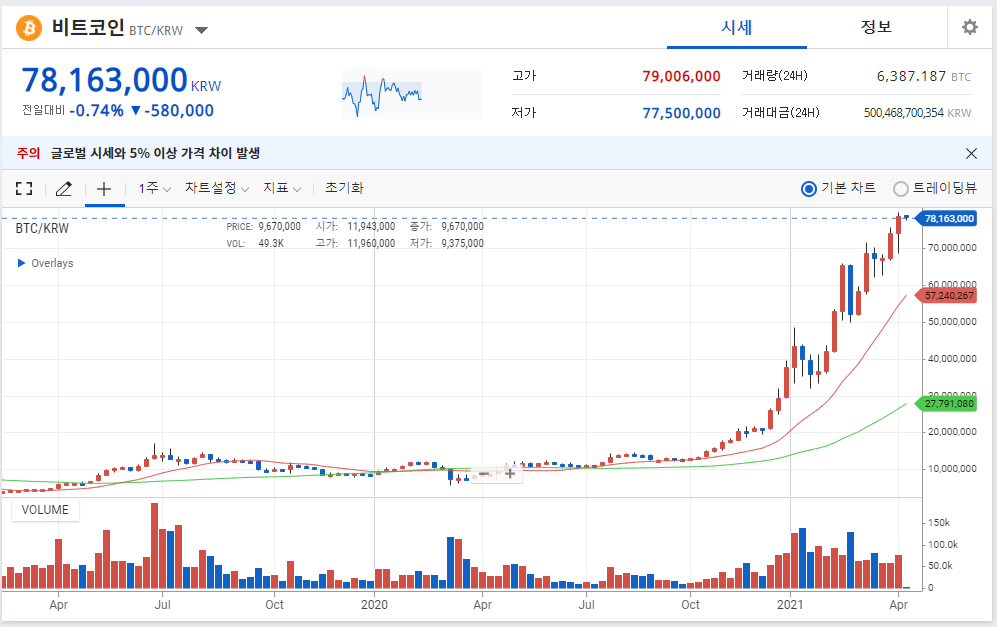Click the Bitcoin logo icon
997x627 pixels.
29,28
